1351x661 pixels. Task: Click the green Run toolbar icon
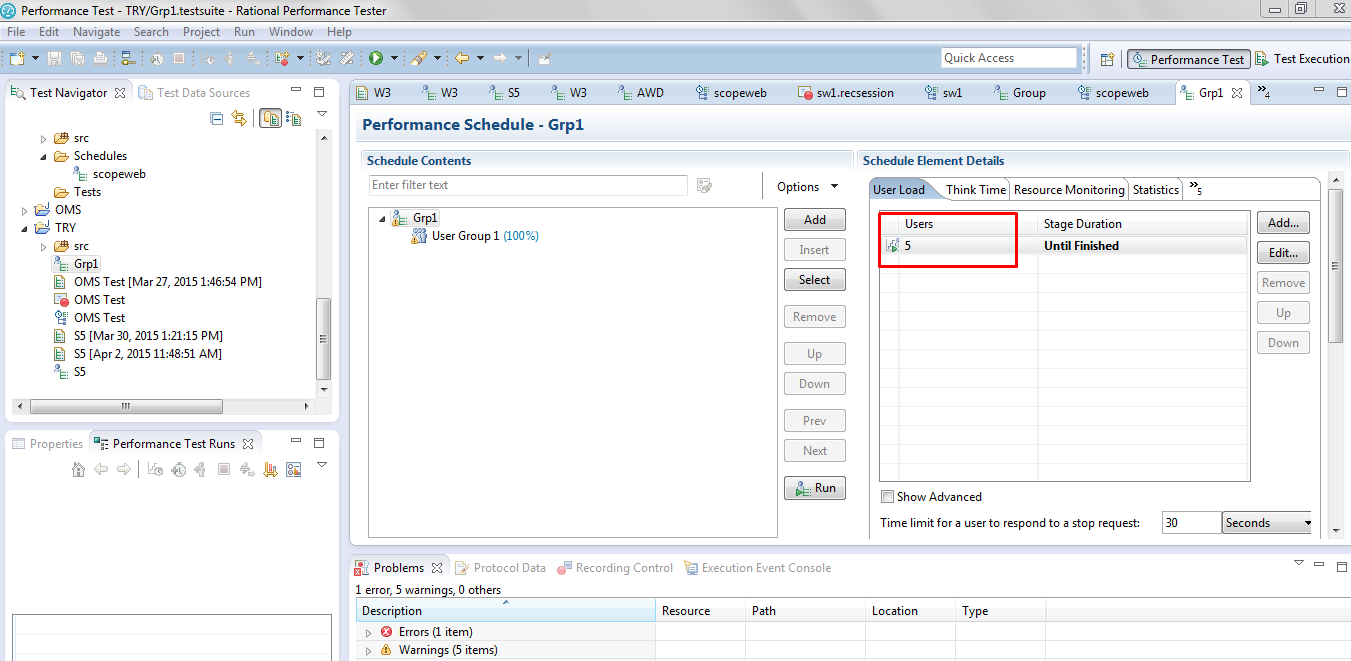[x=376, y=58]
